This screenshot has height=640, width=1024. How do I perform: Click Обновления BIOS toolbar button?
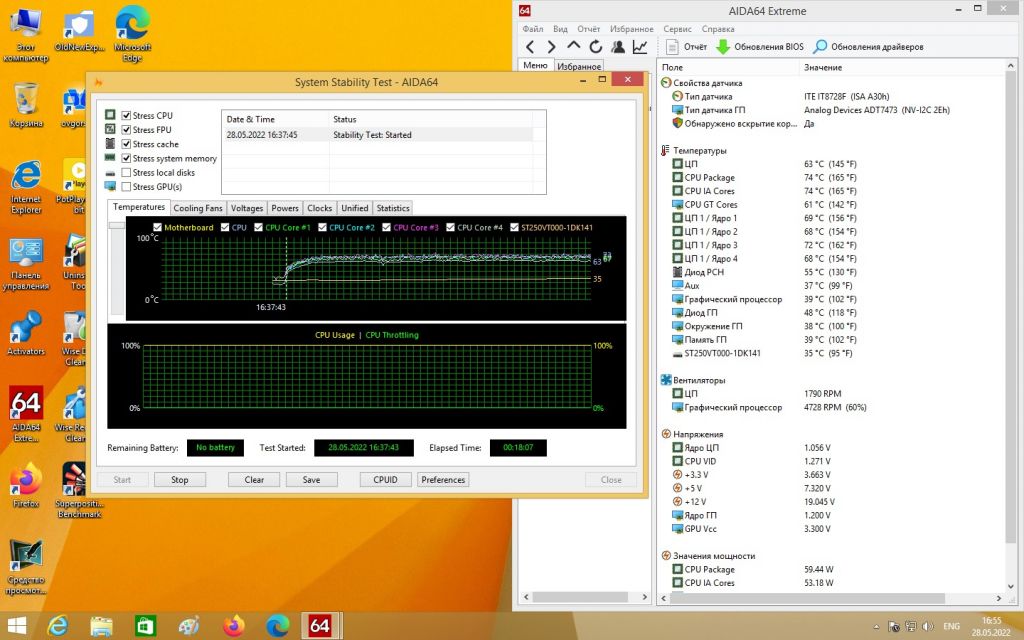coord(760,47)
